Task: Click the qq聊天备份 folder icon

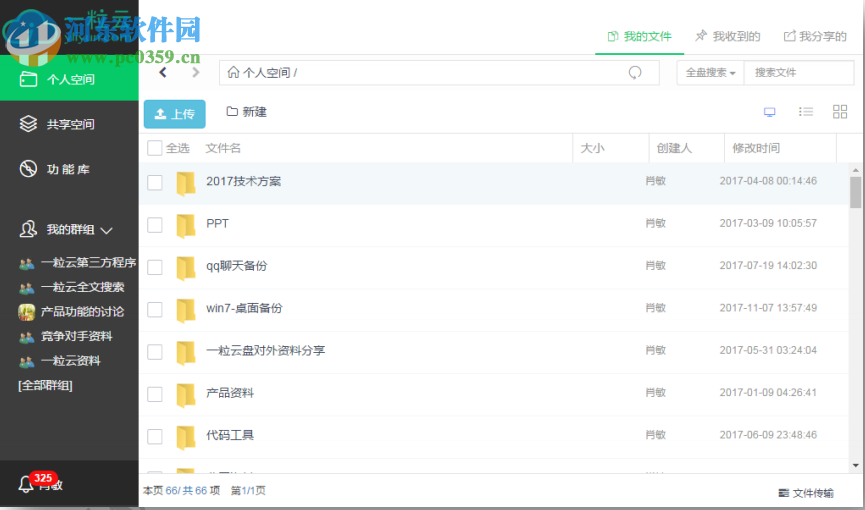Action: click(186, 268)
